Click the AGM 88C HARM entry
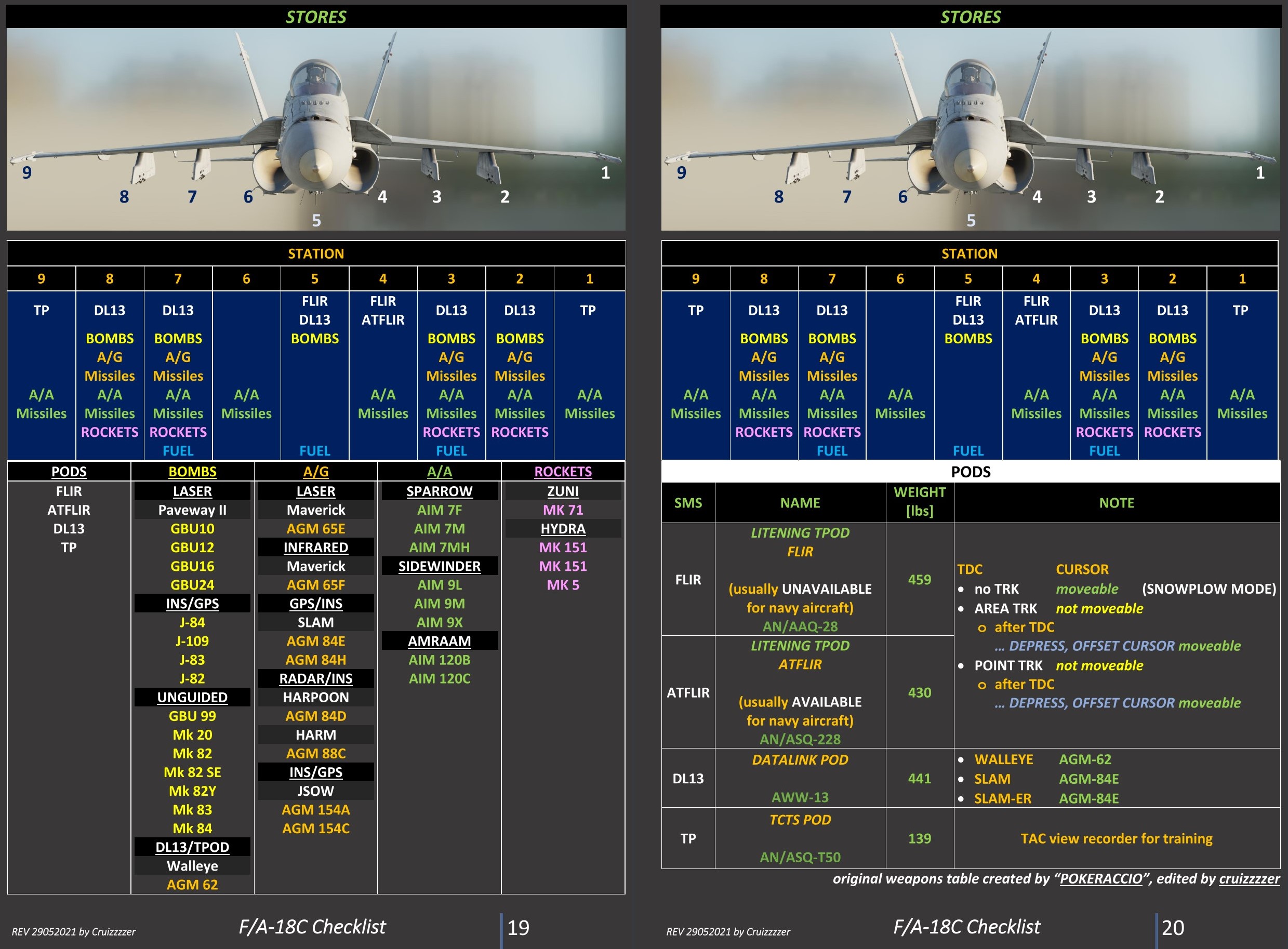The height and width of the screenshot is (949, 1288). pos(315,753)
